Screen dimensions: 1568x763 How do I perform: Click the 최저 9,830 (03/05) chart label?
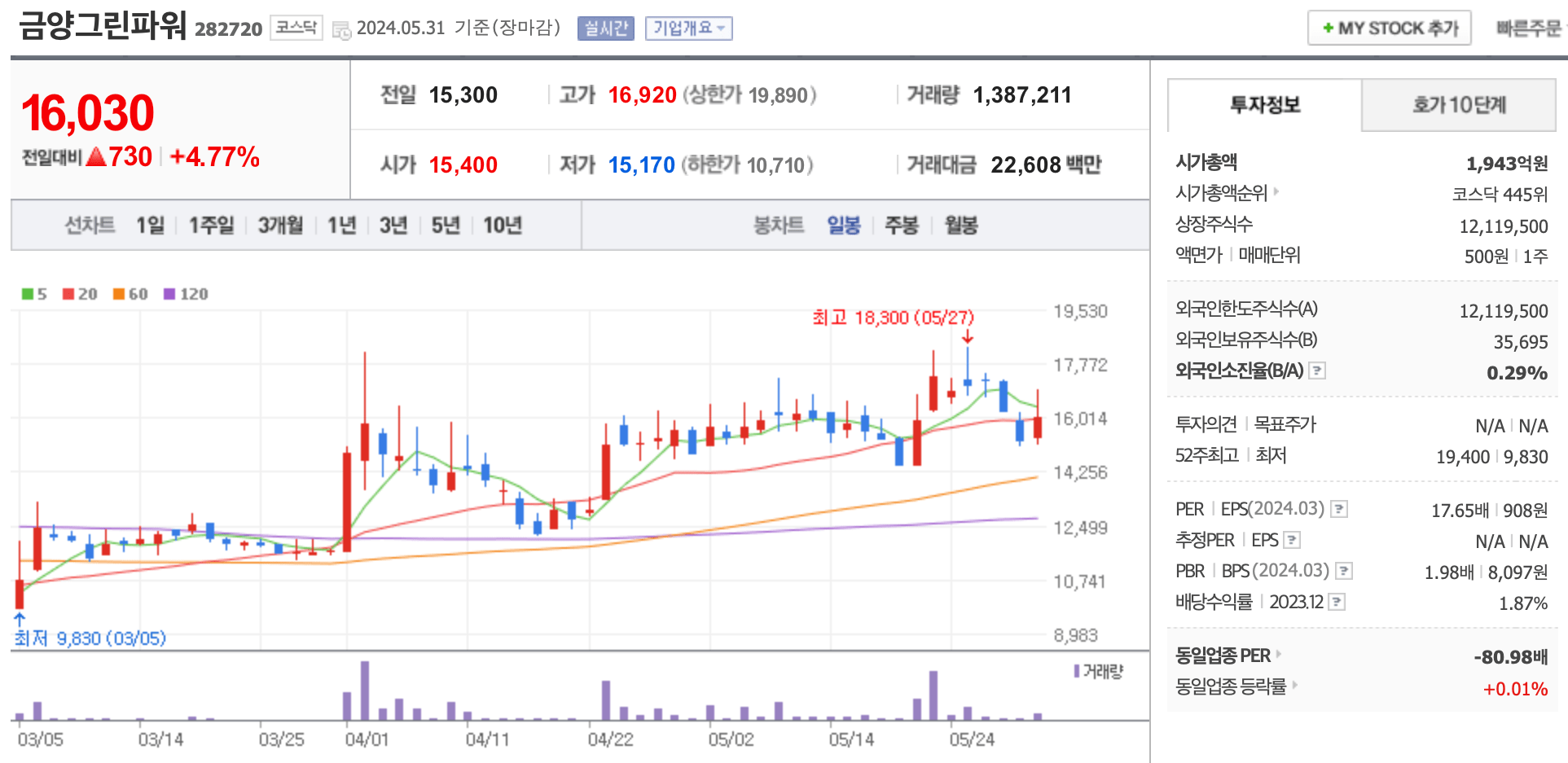[90, 638]
